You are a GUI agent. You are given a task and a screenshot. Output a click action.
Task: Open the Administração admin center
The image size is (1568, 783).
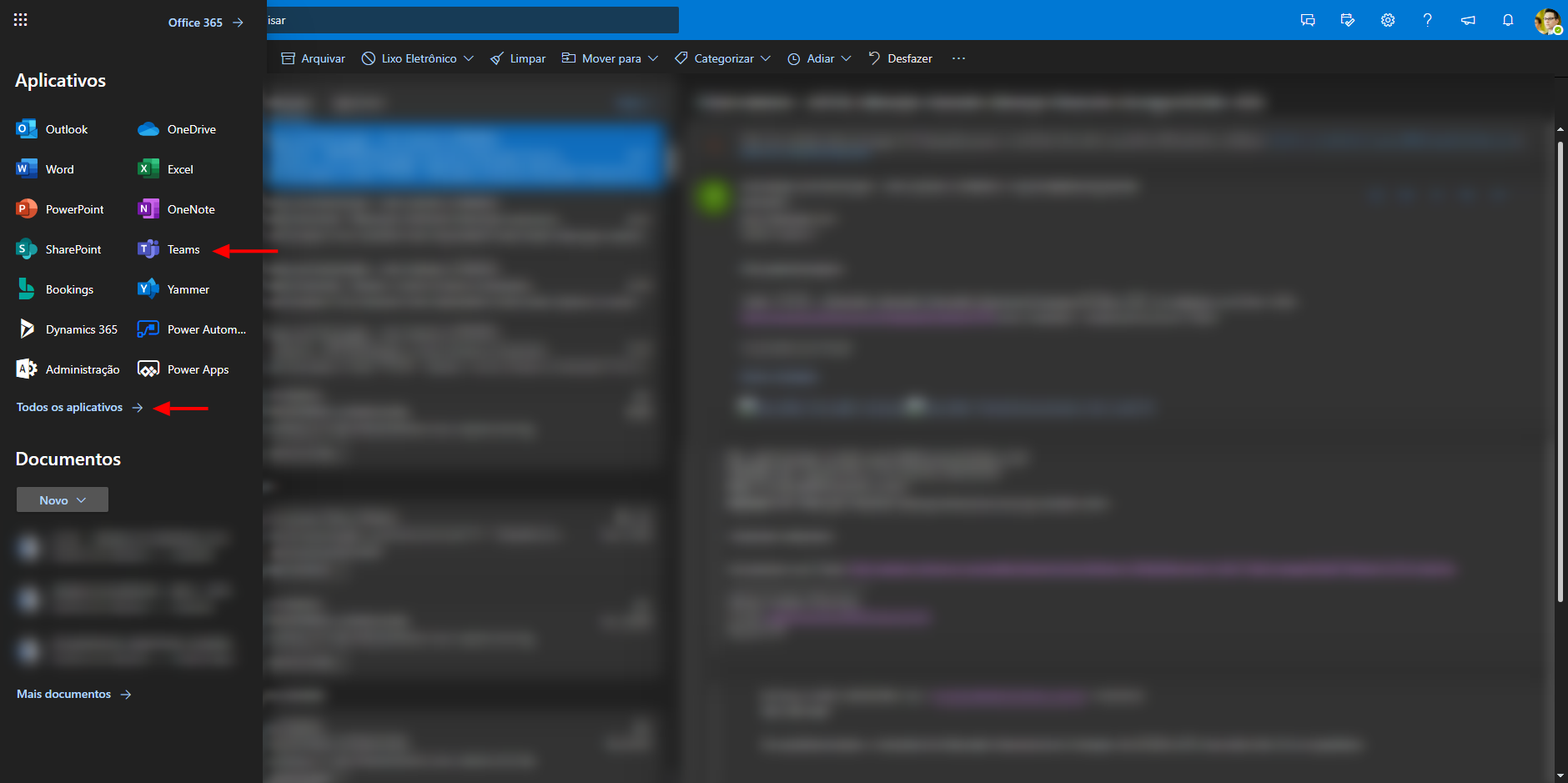coord(68,369)
